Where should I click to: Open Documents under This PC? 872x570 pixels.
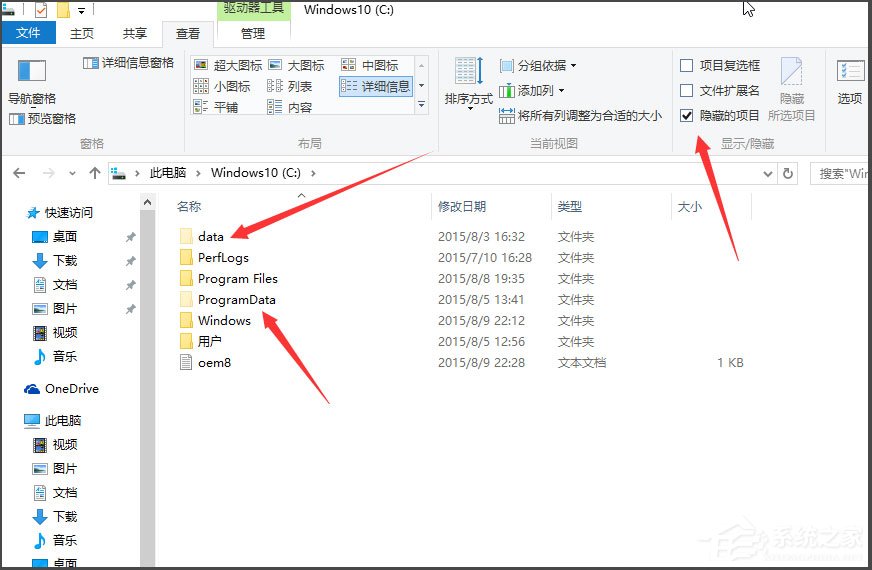point(54,492)
